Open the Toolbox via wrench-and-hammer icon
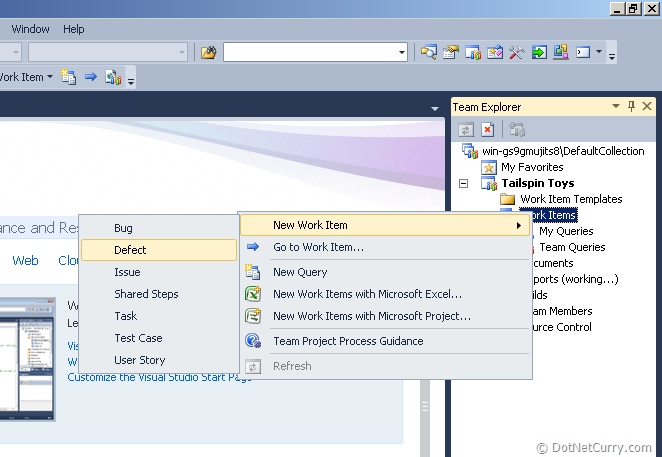Image resolution: width=662 pixels, height=457 pixels. 516,52
